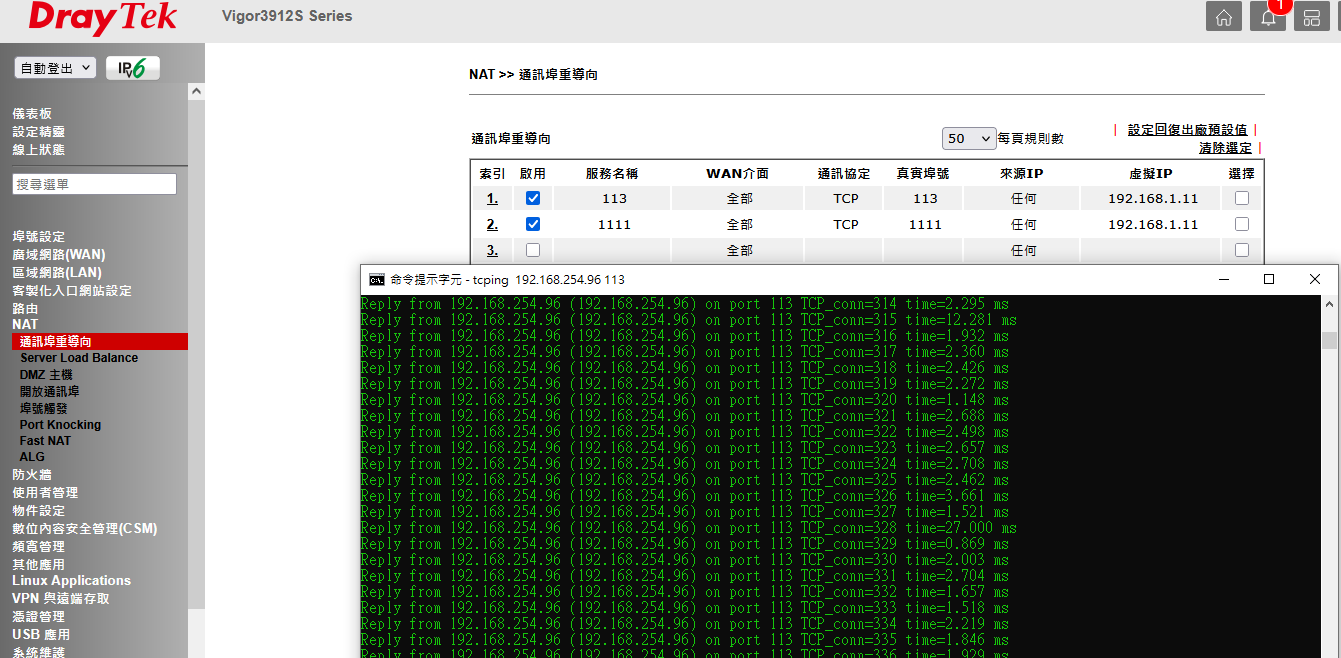Disable rule 1 enable checkbox
The height and width of the screenshot is (658, 1341).
pyautogui.click(x=533, y=199)
